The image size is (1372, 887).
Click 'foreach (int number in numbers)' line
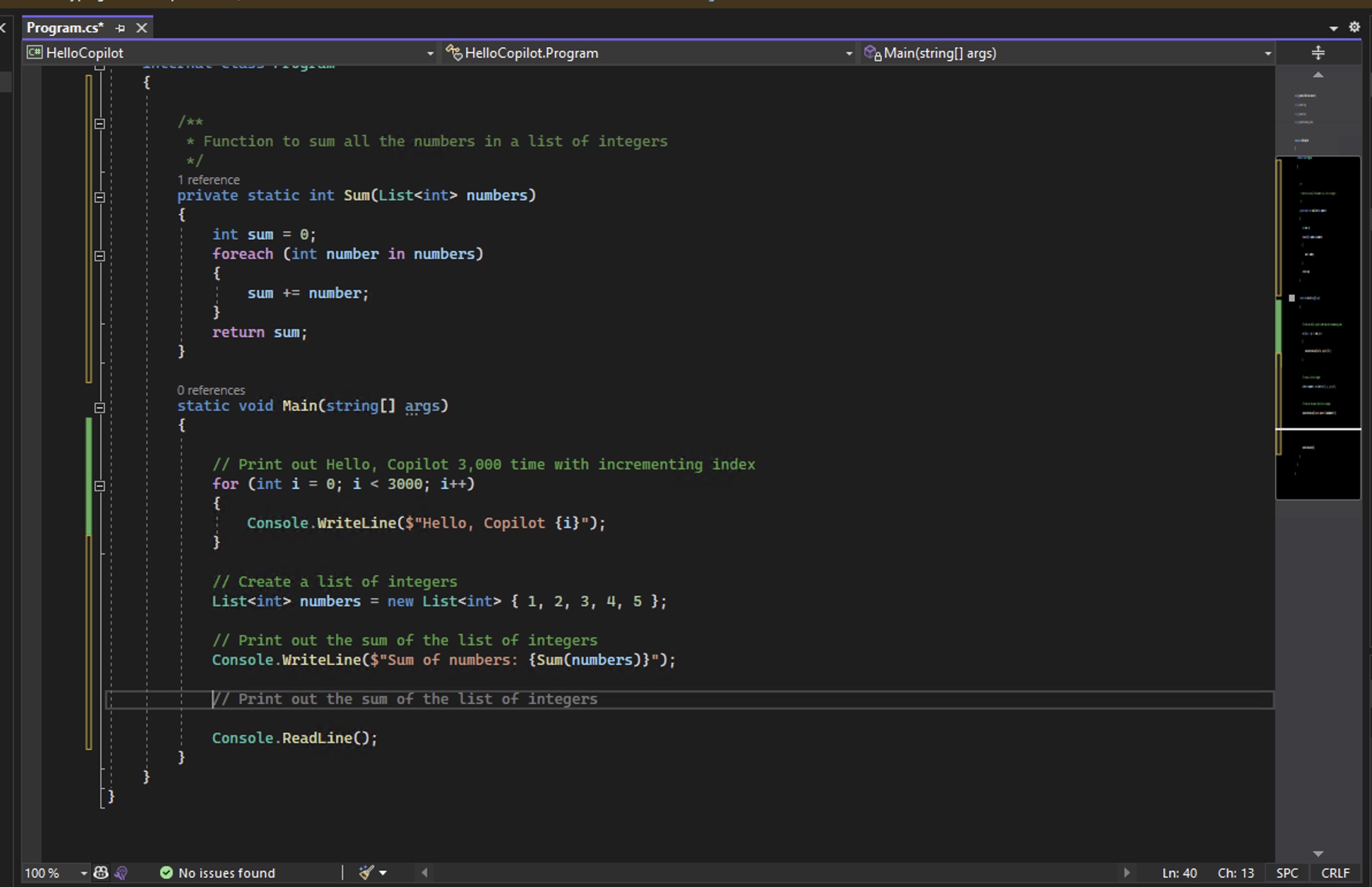tap(348, 254)
